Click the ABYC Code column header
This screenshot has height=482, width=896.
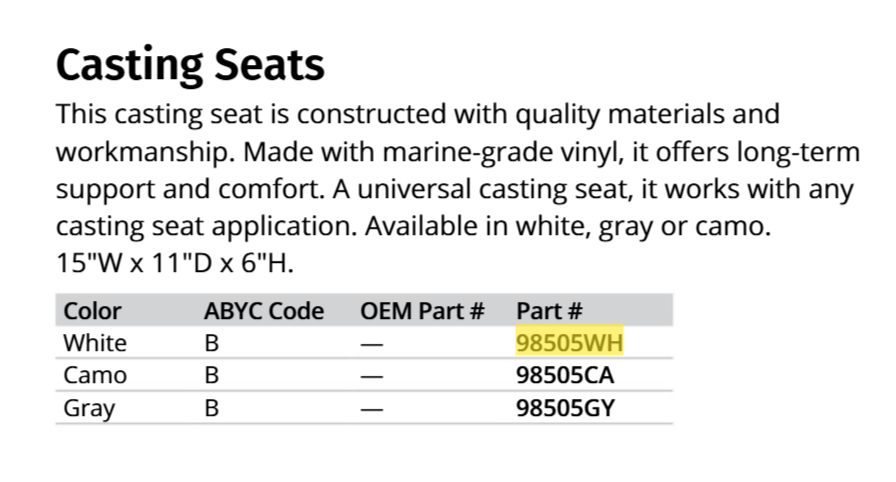click(264, 311)
